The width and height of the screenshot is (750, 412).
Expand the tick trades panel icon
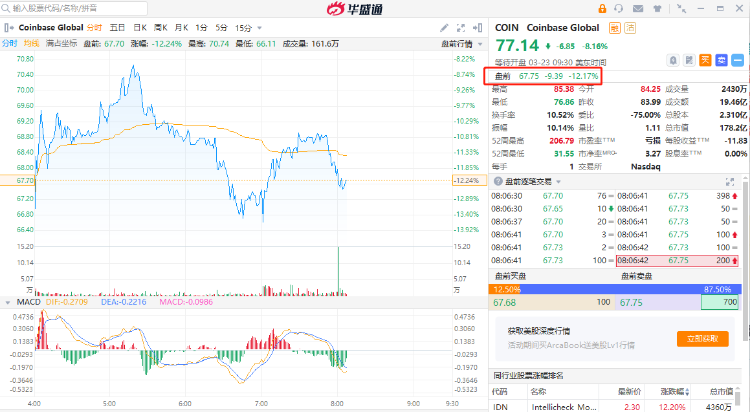[729, 182]
